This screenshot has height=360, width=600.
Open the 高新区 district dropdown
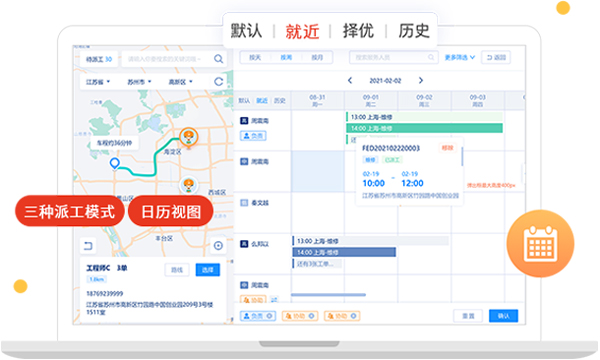coord(181,82)
